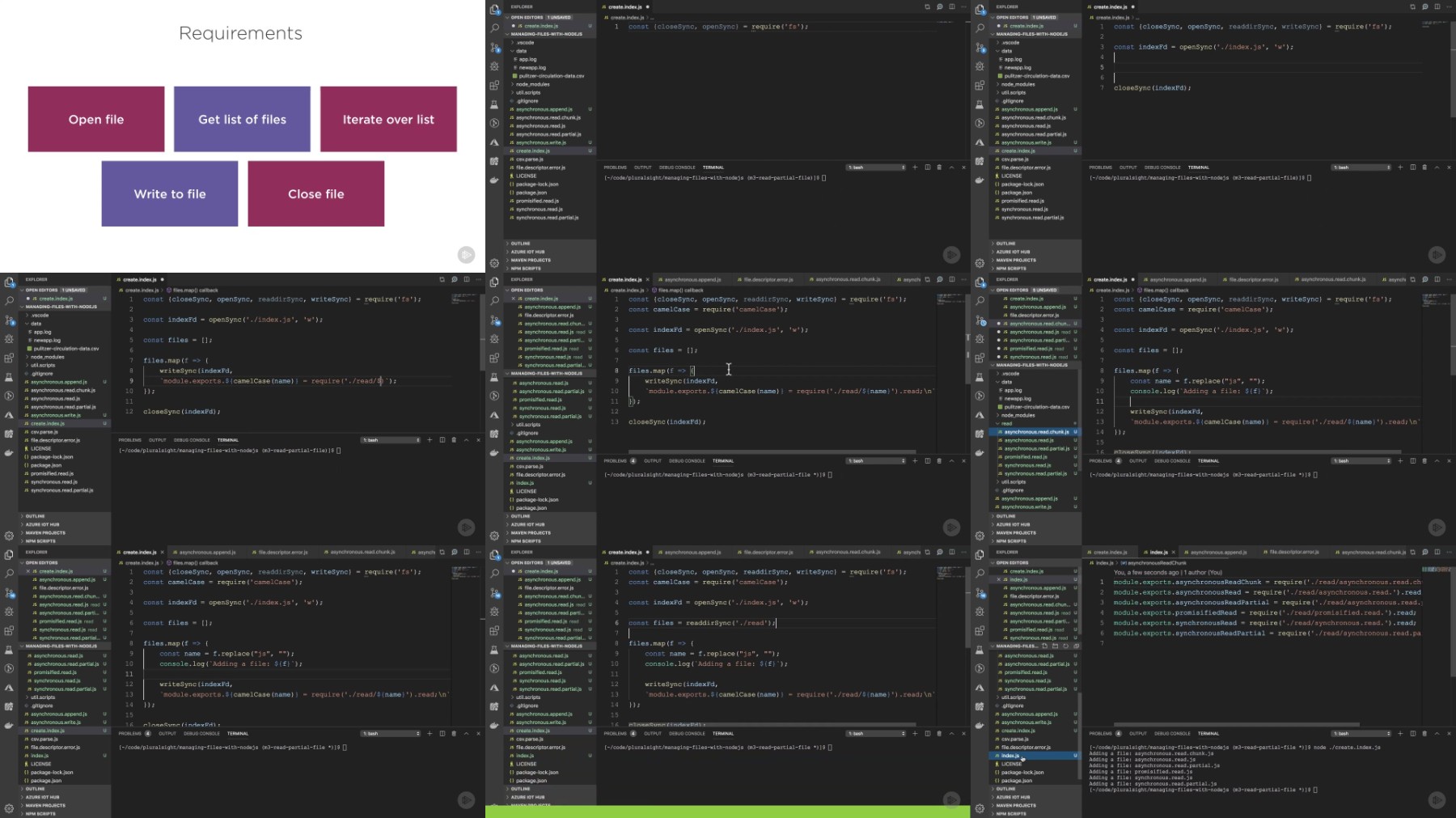This screenshot has width=1456, height=818.
Task: Click New File icon in index.js output frame
Action: tap(1044, 646)
